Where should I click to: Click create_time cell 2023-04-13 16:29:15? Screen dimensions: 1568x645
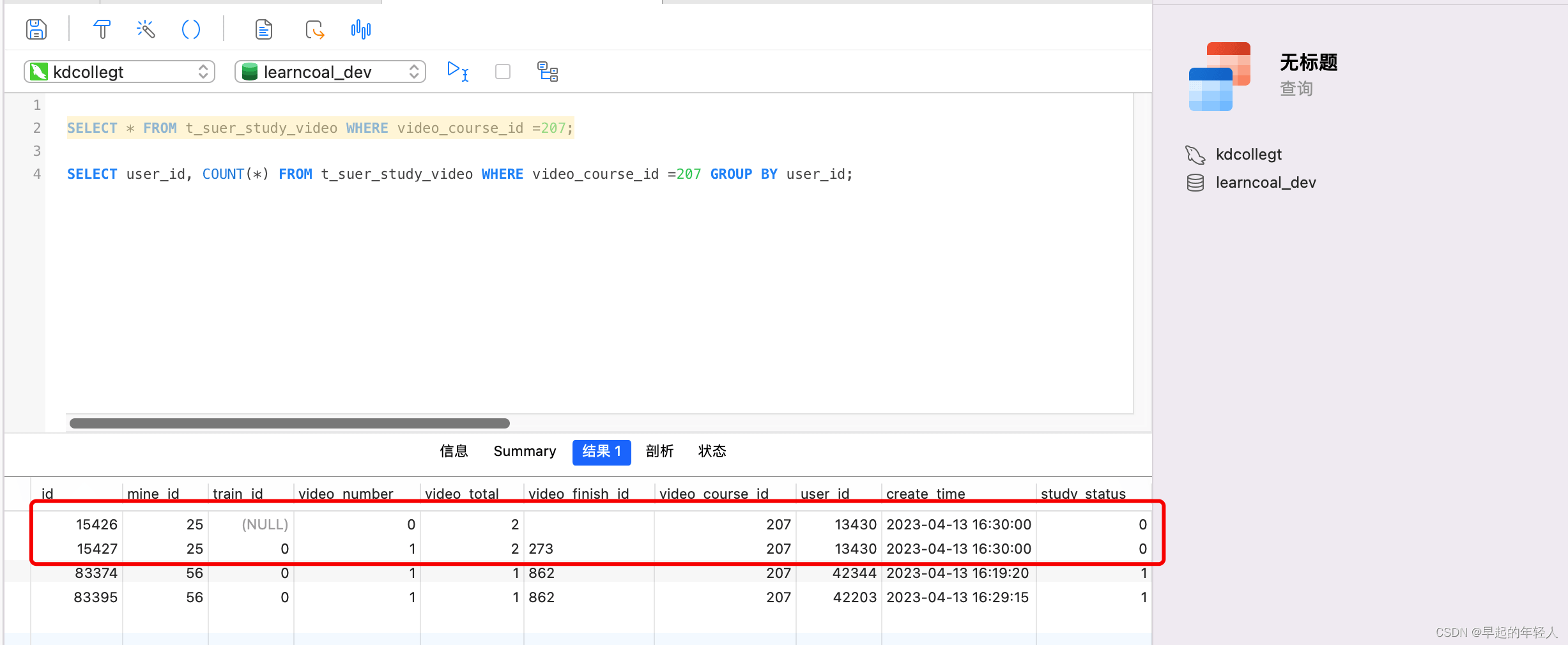[x=957, y=597]
